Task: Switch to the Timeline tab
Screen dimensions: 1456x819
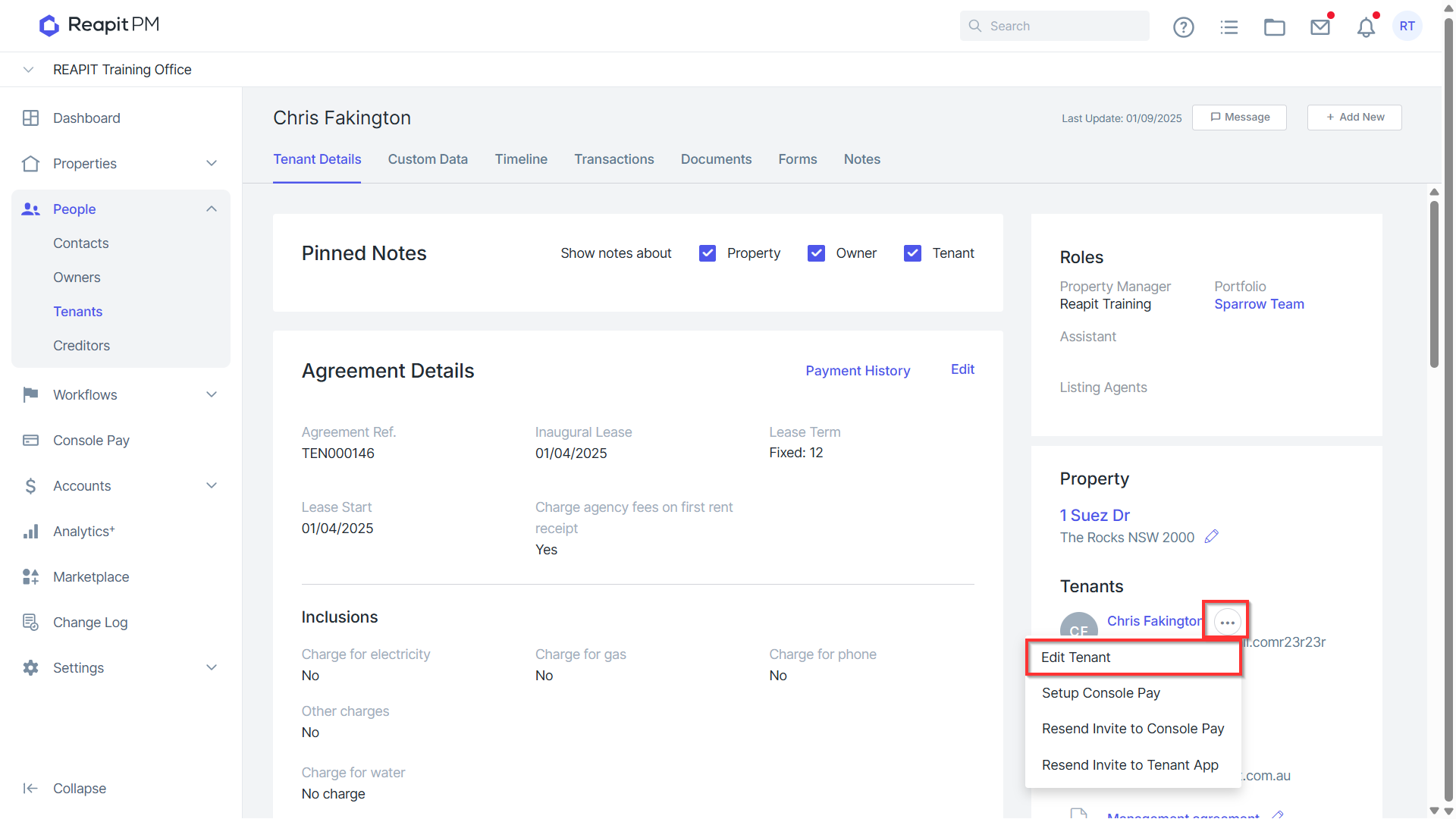Action: 521,159
